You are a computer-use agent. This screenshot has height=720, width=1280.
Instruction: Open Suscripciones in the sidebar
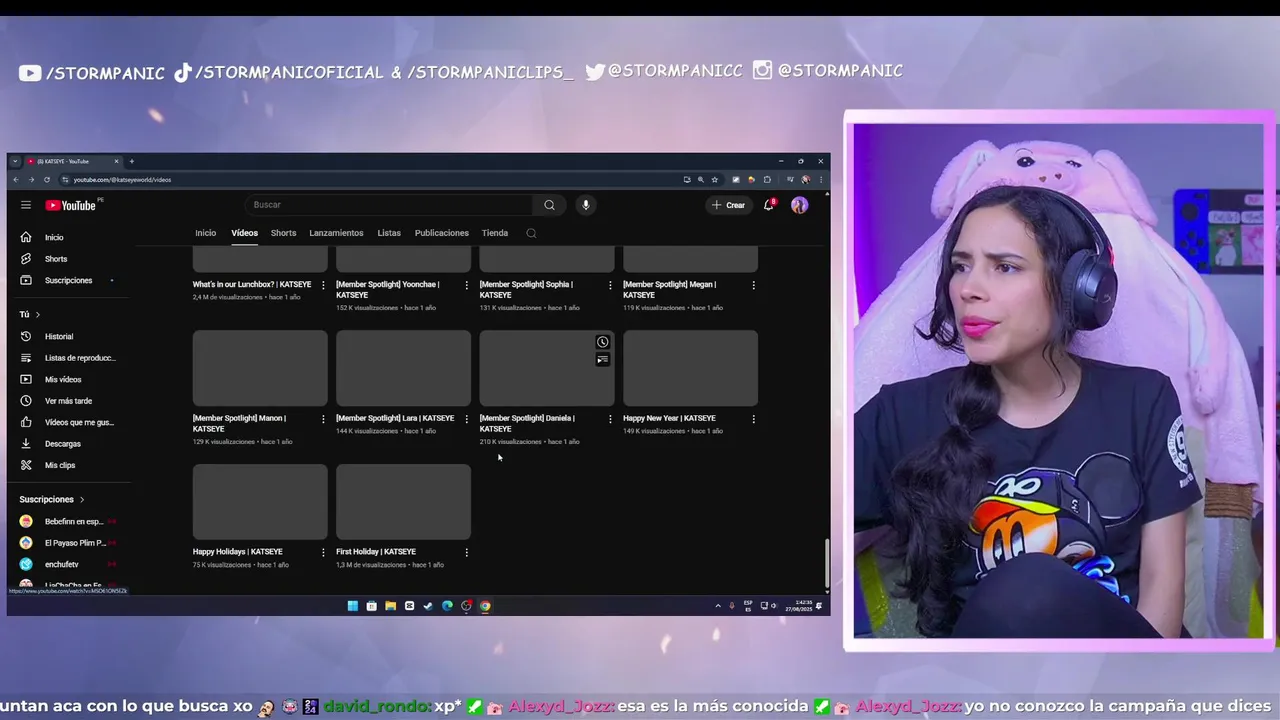click(68, 280)
